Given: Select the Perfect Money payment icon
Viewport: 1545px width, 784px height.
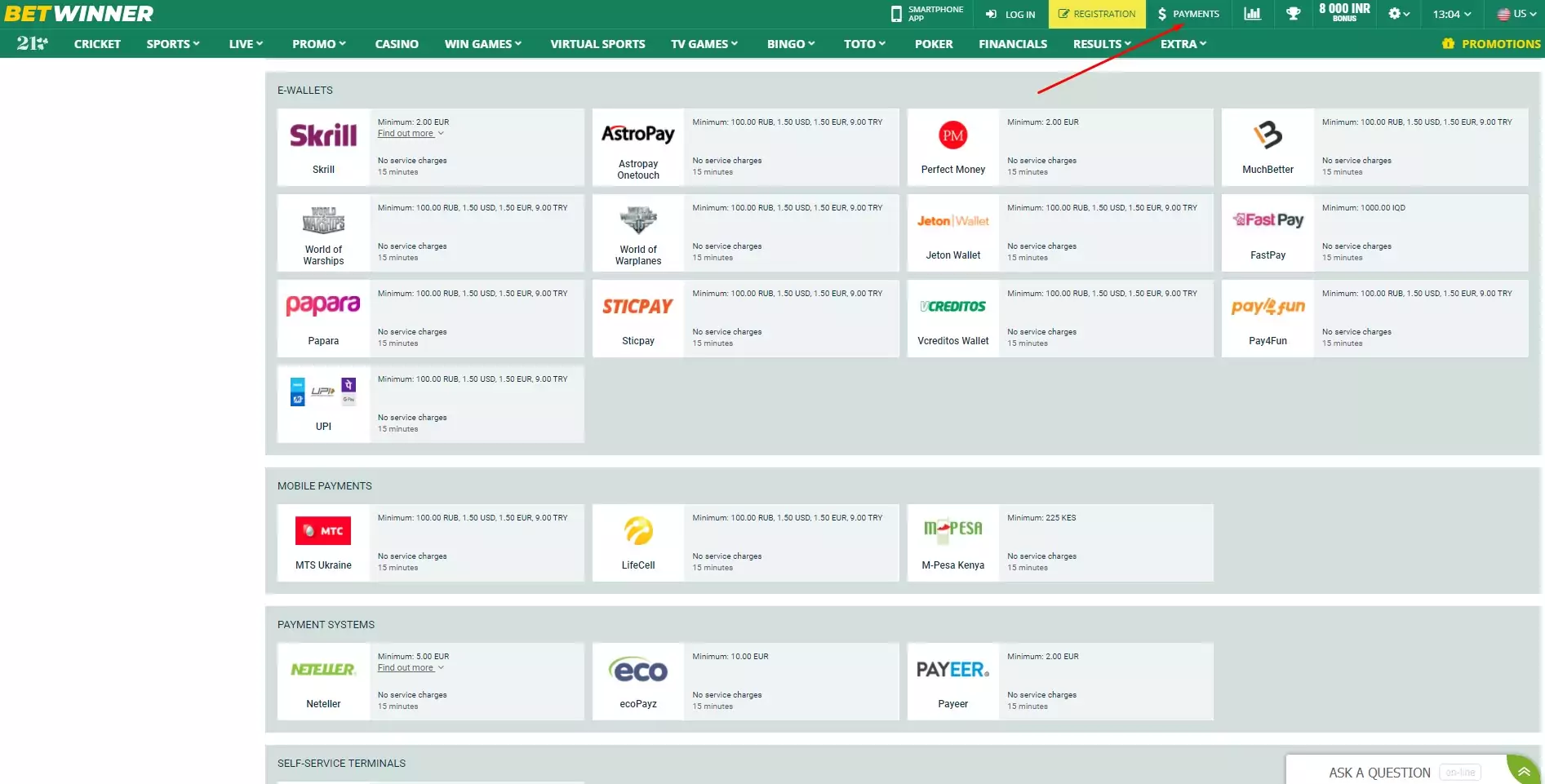Looking at the screenshot, I should [952, 135].
